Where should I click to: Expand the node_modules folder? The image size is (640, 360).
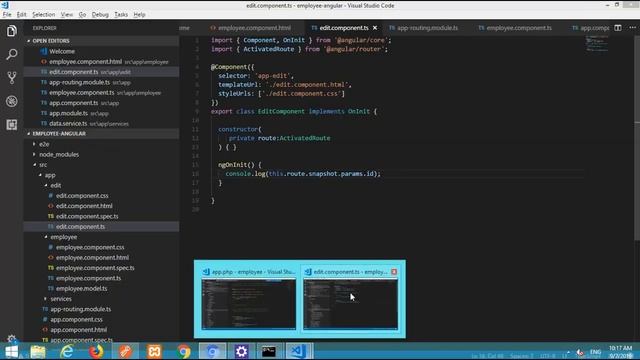coord(59,154)
